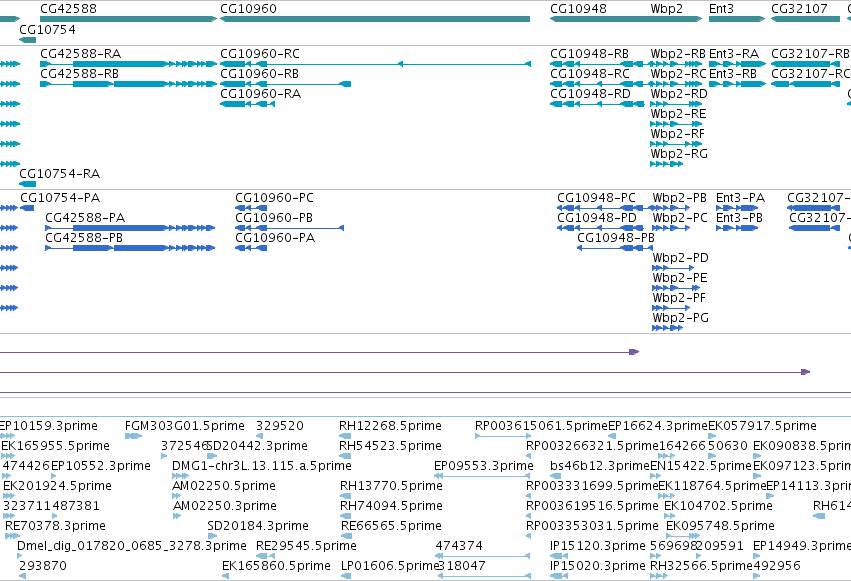The height and width of the screenshot is (581, 851).
Task: Select EST Dmel_dig_017820_0685_3278.3prime
Action: tap(132, 546)
